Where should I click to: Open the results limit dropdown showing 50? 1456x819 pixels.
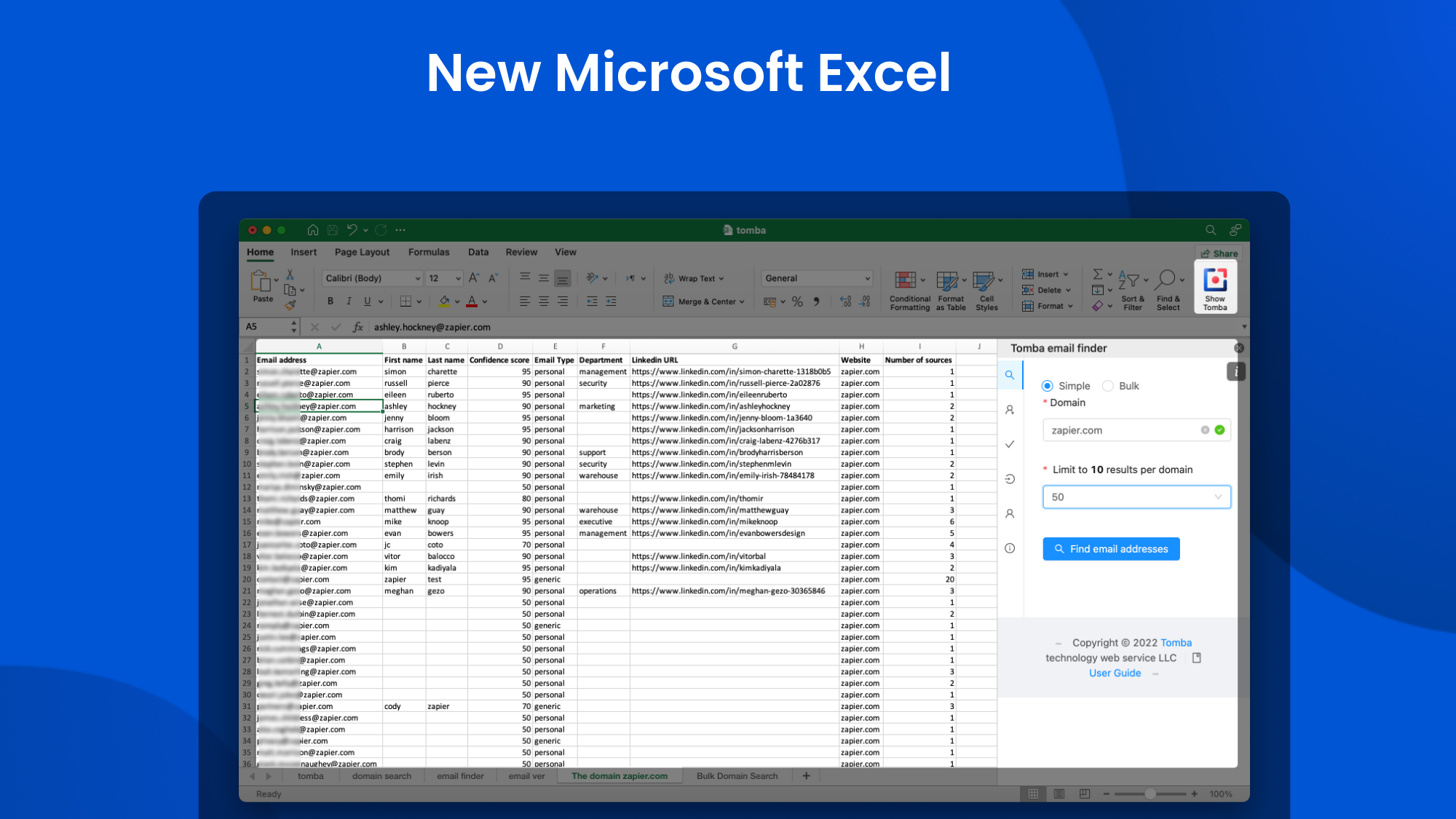click(x=1136, y=497)
